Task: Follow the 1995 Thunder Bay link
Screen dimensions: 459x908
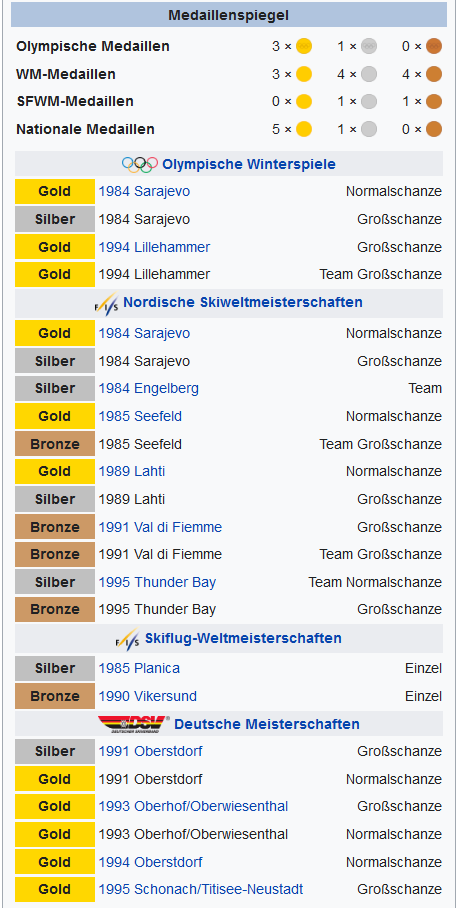Action: click(x=157, y=582)
